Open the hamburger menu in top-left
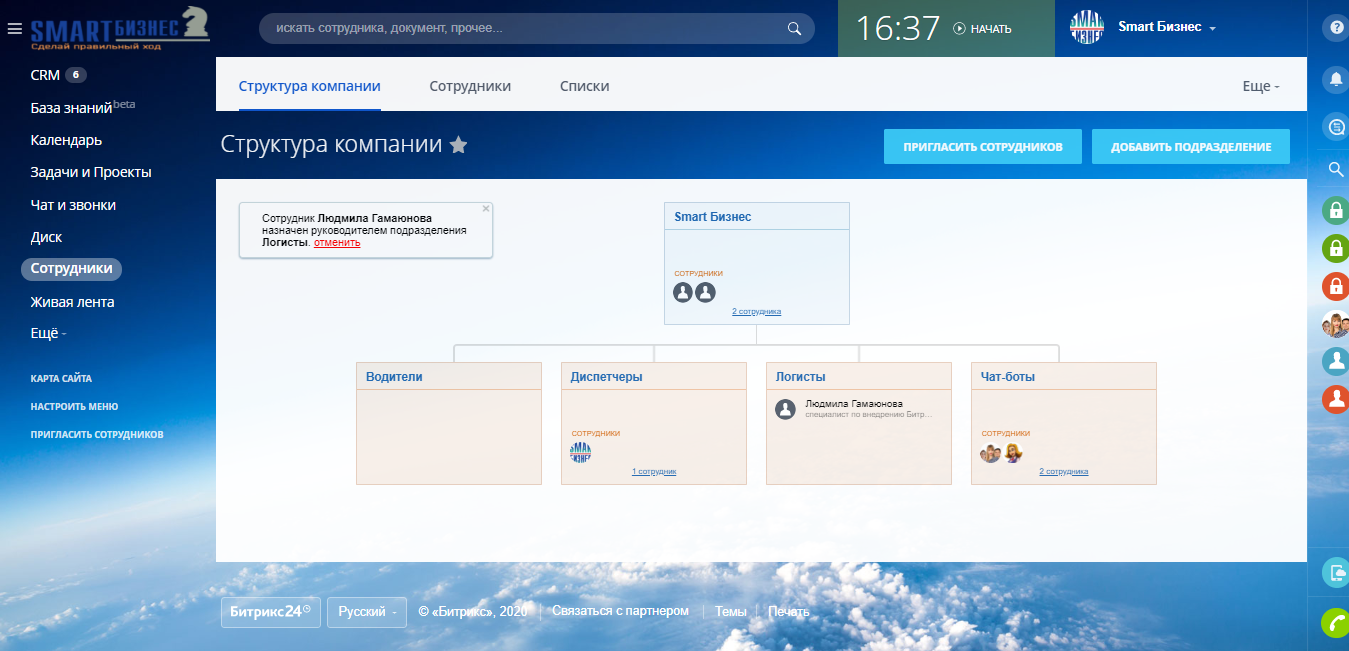Screen dimensions: 1349x651 tap(14, 29)
